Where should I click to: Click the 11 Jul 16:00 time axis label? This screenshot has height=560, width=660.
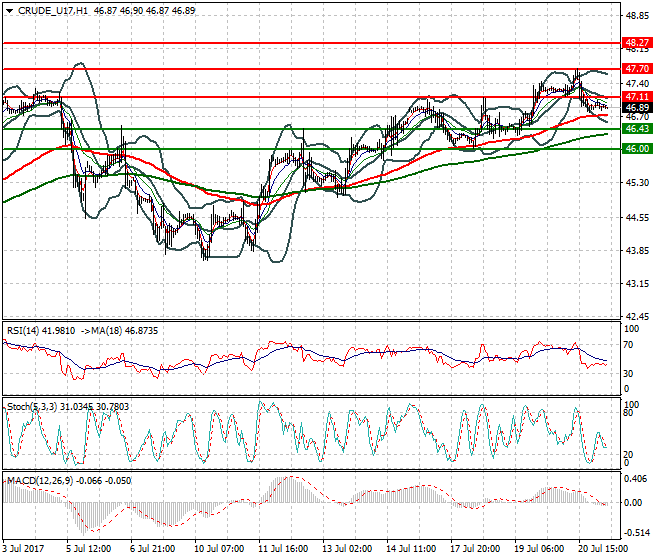[x=283, y=549]
